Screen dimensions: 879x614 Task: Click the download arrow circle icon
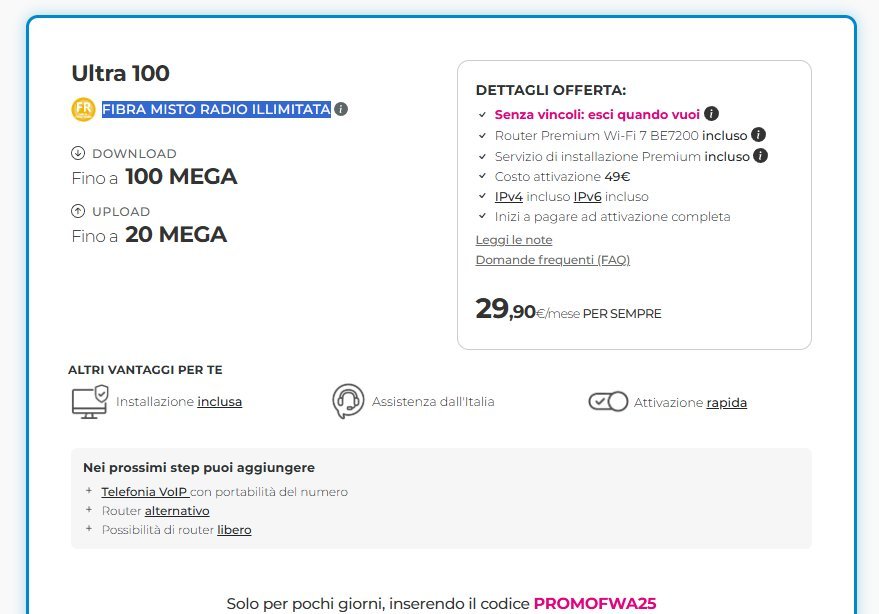click(x=78, y=153)
